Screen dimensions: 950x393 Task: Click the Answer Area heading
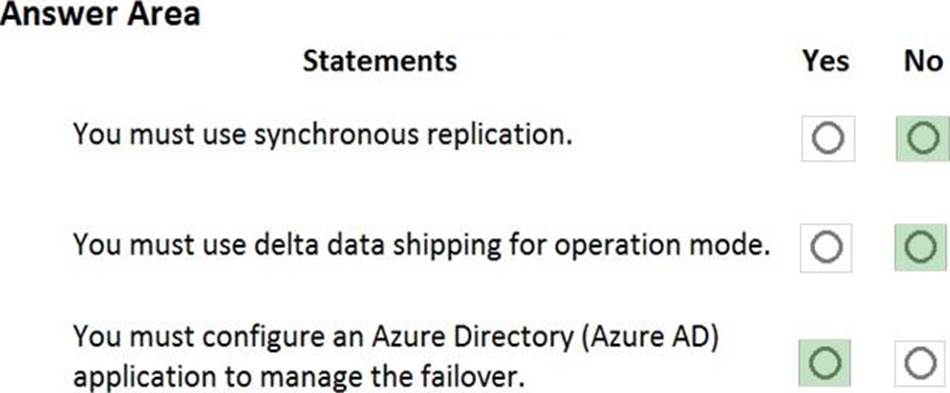100,13
